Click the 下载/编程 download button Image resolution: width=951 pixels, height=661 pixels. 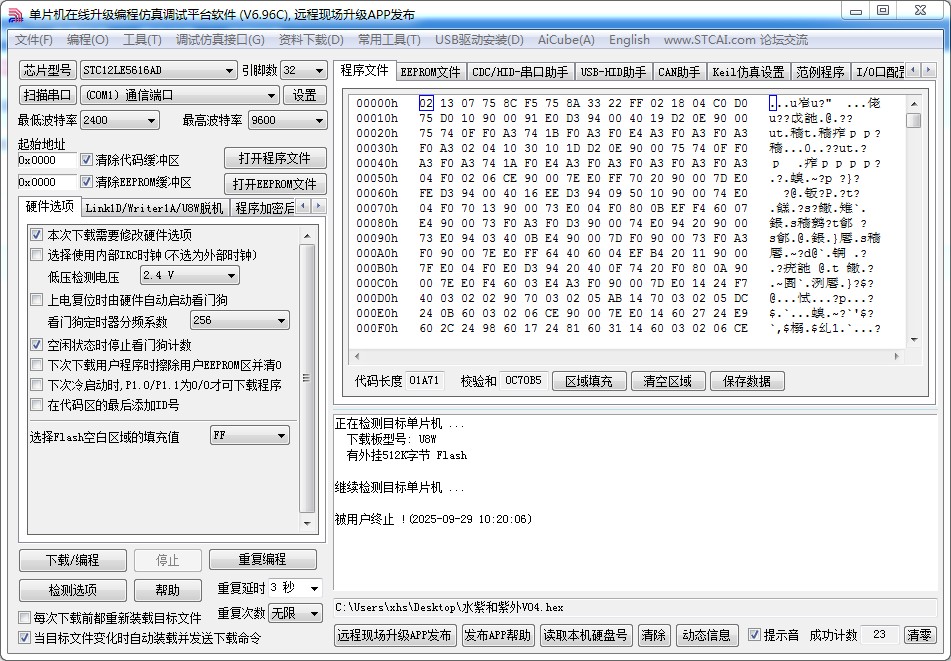pos(73,560)
